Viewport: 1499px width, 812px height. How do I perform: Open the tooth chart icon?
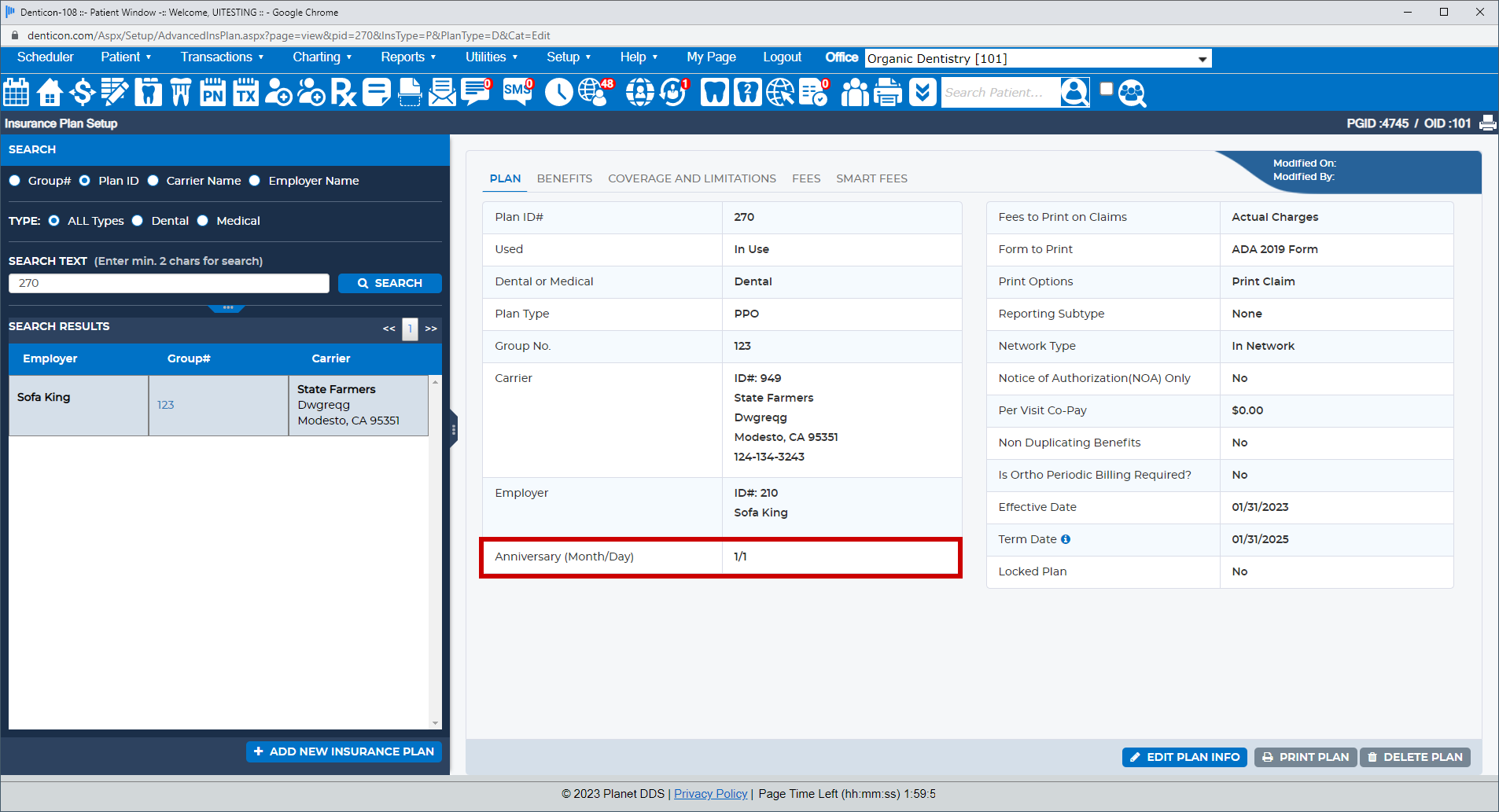[x=148, y=93]
